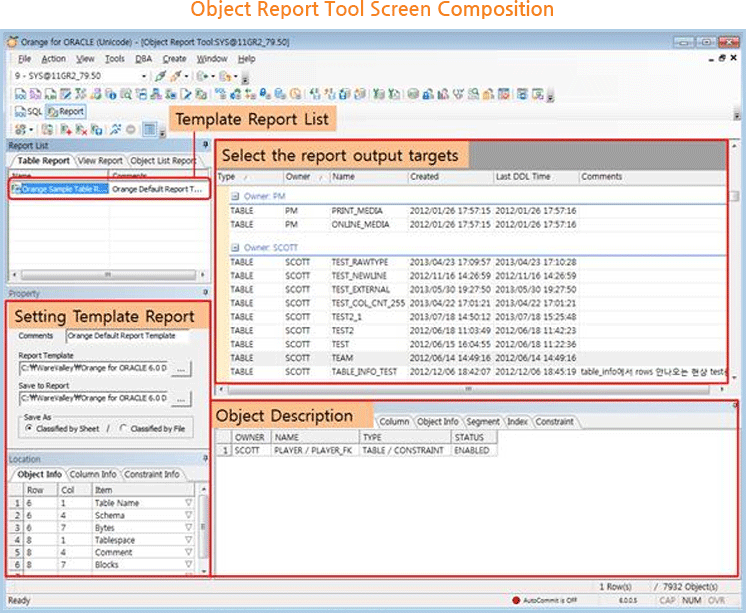Click the orange clock icon in the main toolbar
The width and height of the screenshot is (746, 613).
click(x=295, y=94)
